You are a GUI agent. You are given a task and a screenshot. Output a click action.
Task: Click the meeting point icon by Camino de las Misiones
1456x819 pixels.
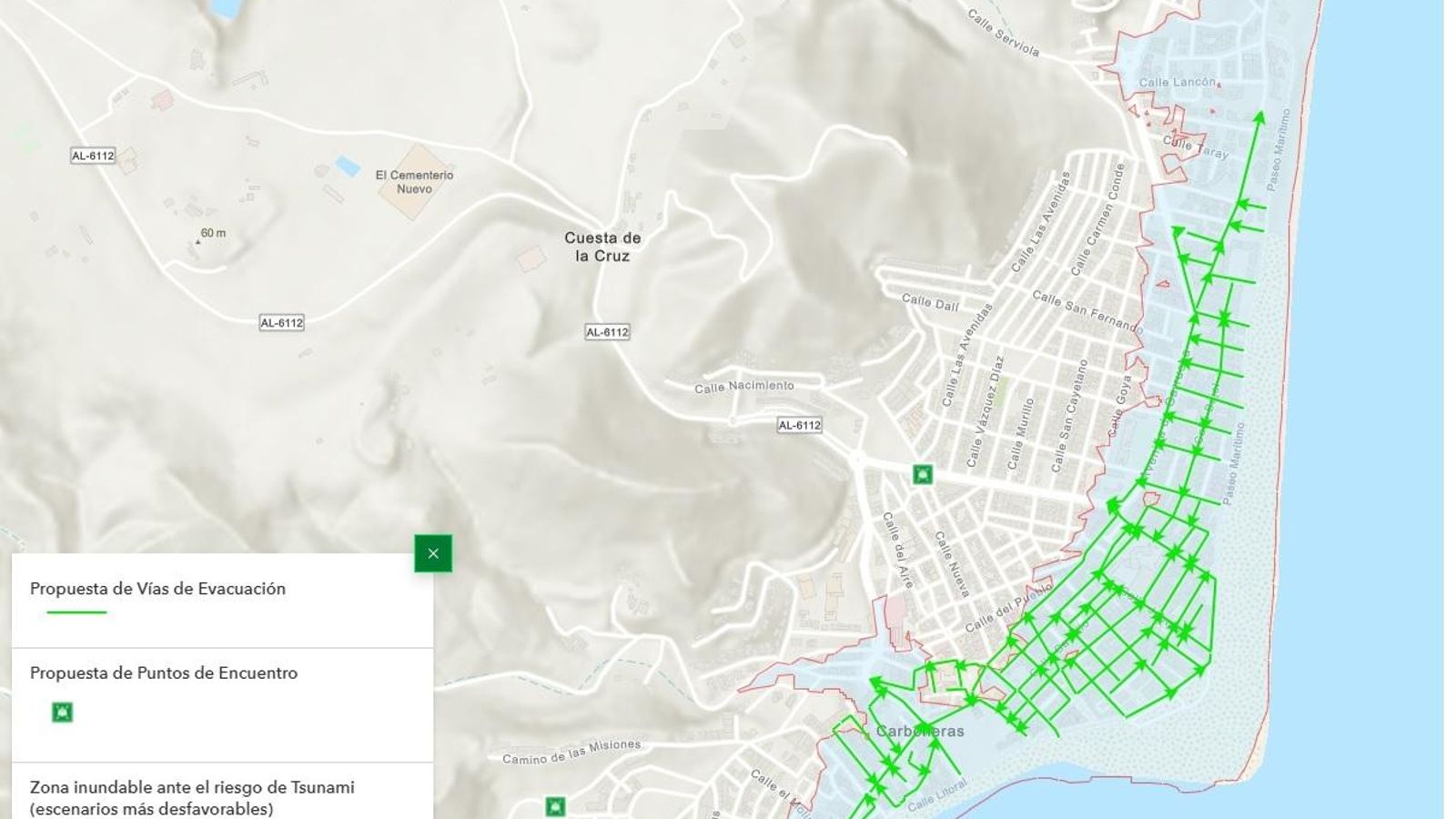(x=554, y=806)
